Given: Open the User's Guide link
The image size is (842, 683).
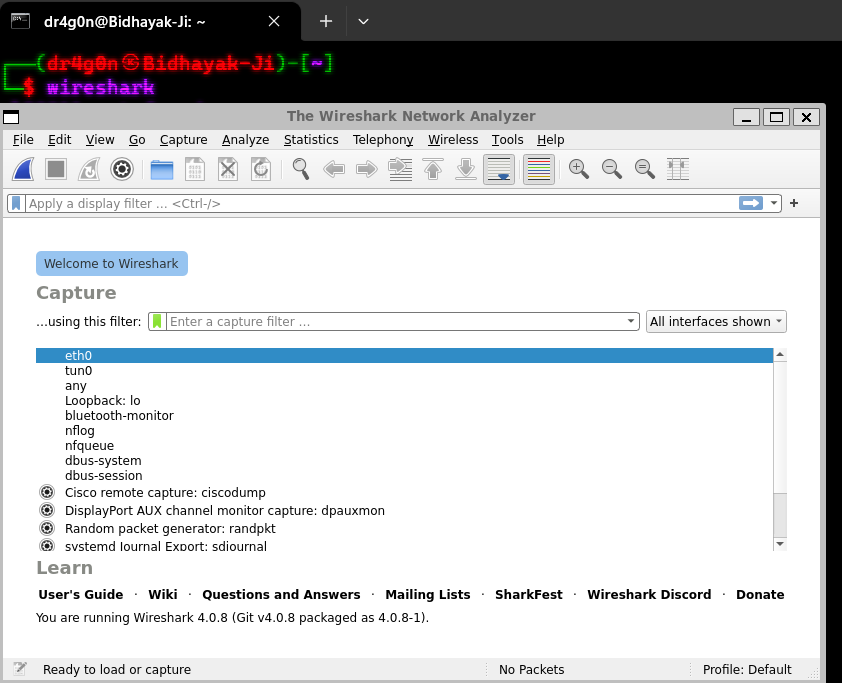Looking at the screenshot, I should click(x=81, y=594).
